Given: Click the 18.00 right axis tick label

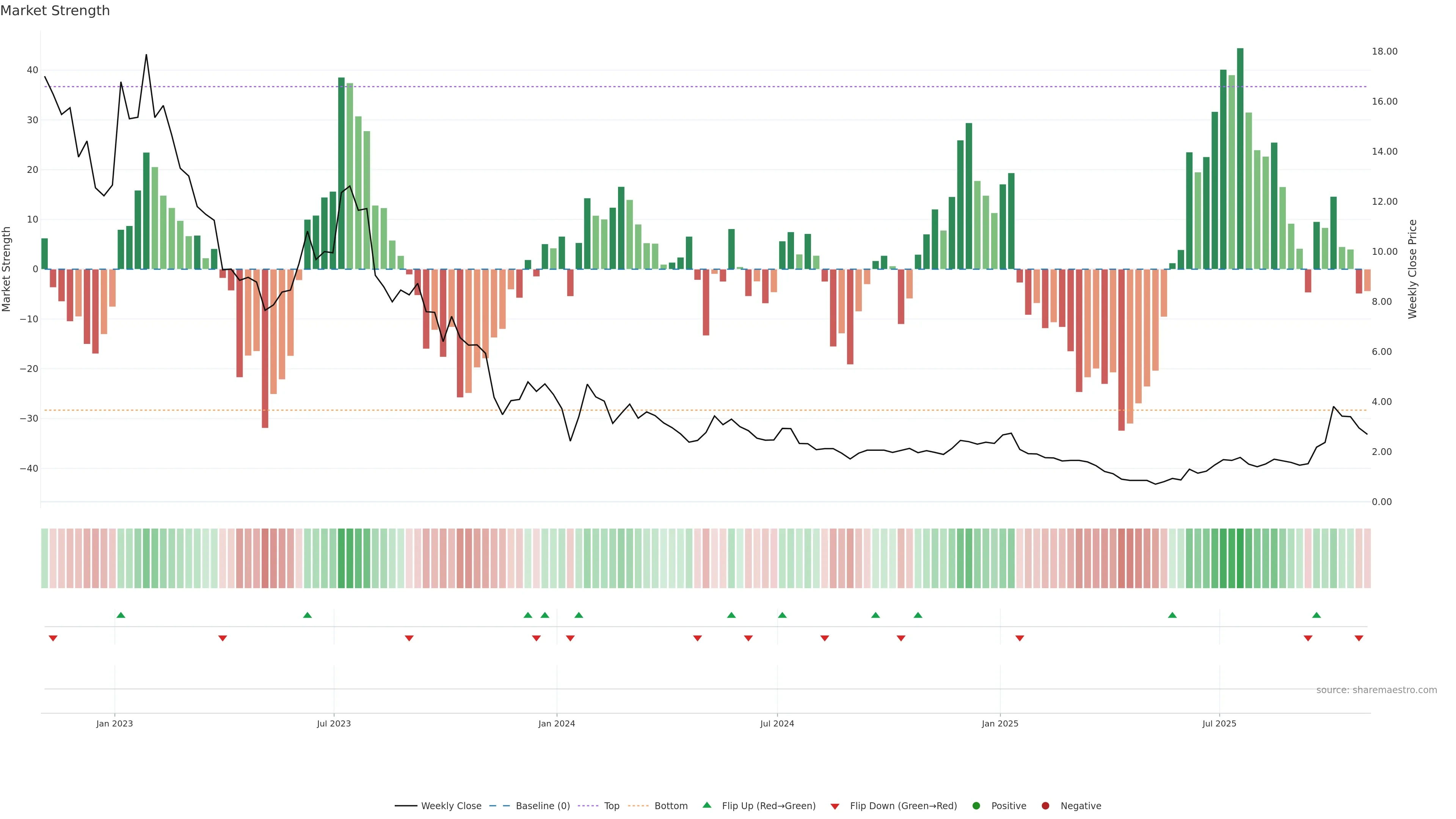Looking at the screenshot, I should [1384, 52].
